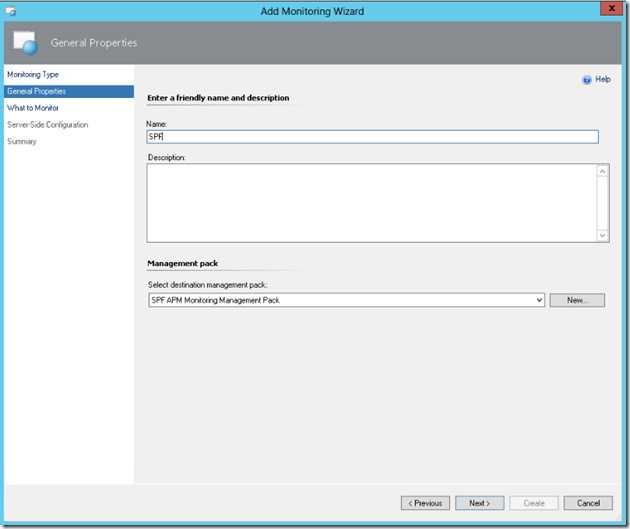Expand the destination management pack dropdown
630x529 pixels.
[539, 300]
